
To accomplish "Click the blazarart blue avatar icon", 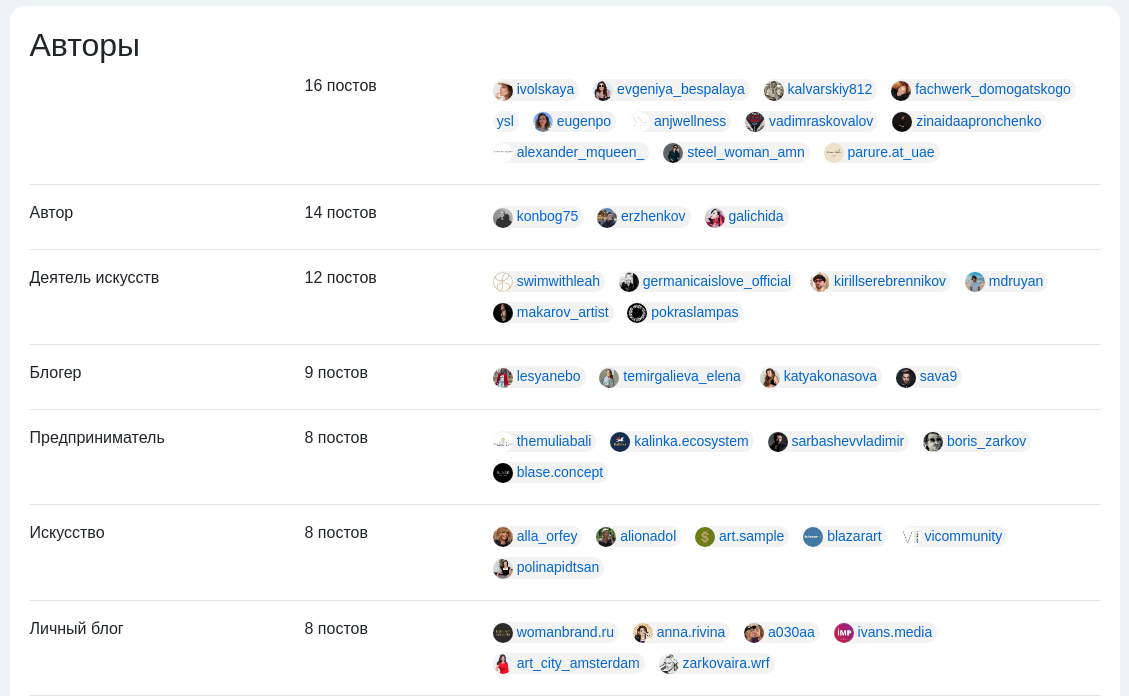I will 813,537.
